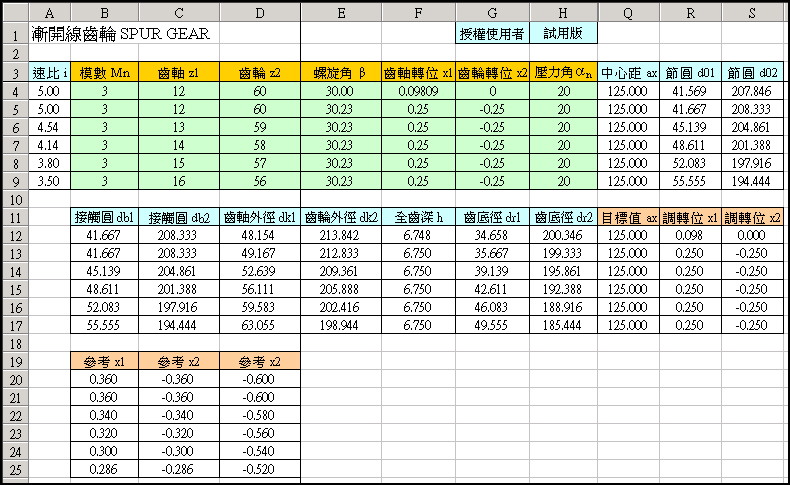Select row 25 header
This screenshot has width=790, height=485.
click(15, 470)
